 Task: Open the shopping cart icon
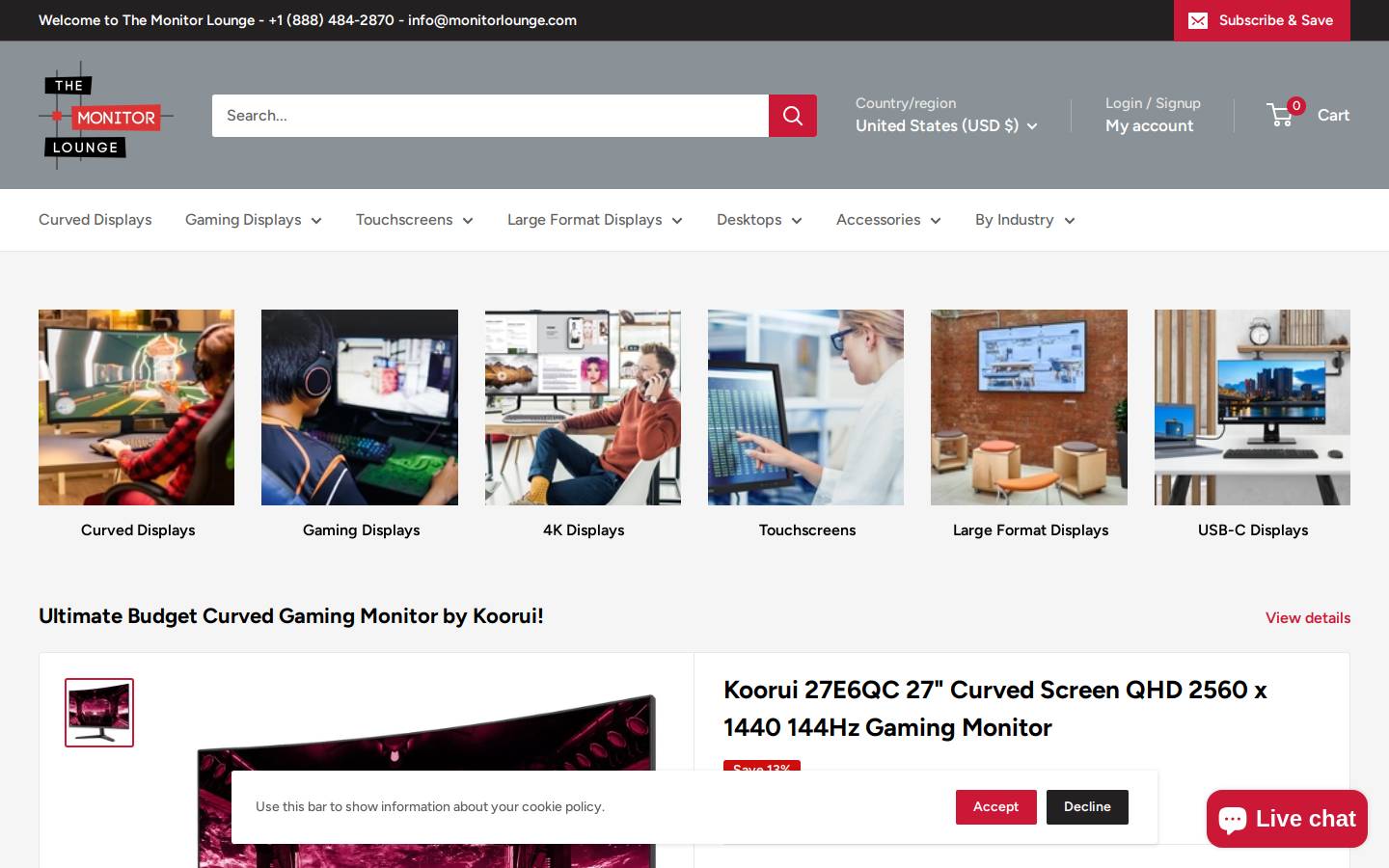point(1281,115)
